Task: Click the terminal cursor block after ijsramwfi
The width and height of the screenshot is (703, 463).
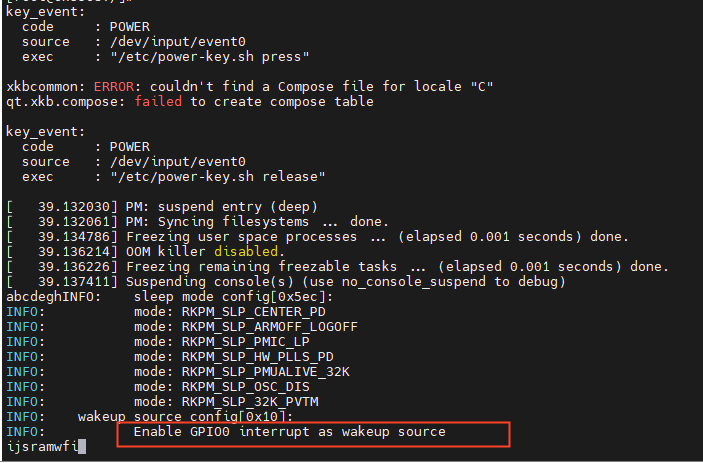Action: (x=82, y=446)
